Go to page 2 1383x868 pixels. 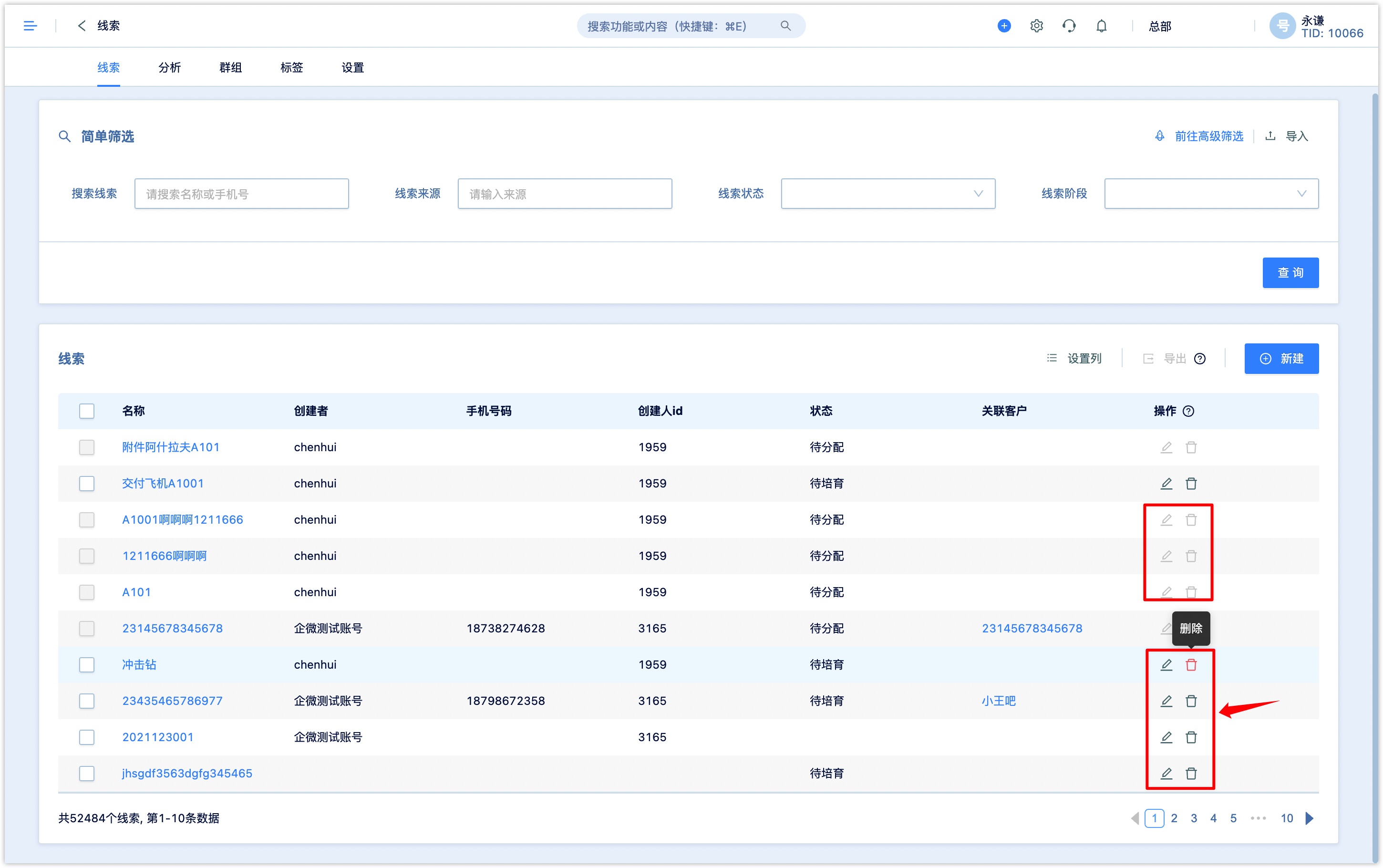click(1174, 818)
